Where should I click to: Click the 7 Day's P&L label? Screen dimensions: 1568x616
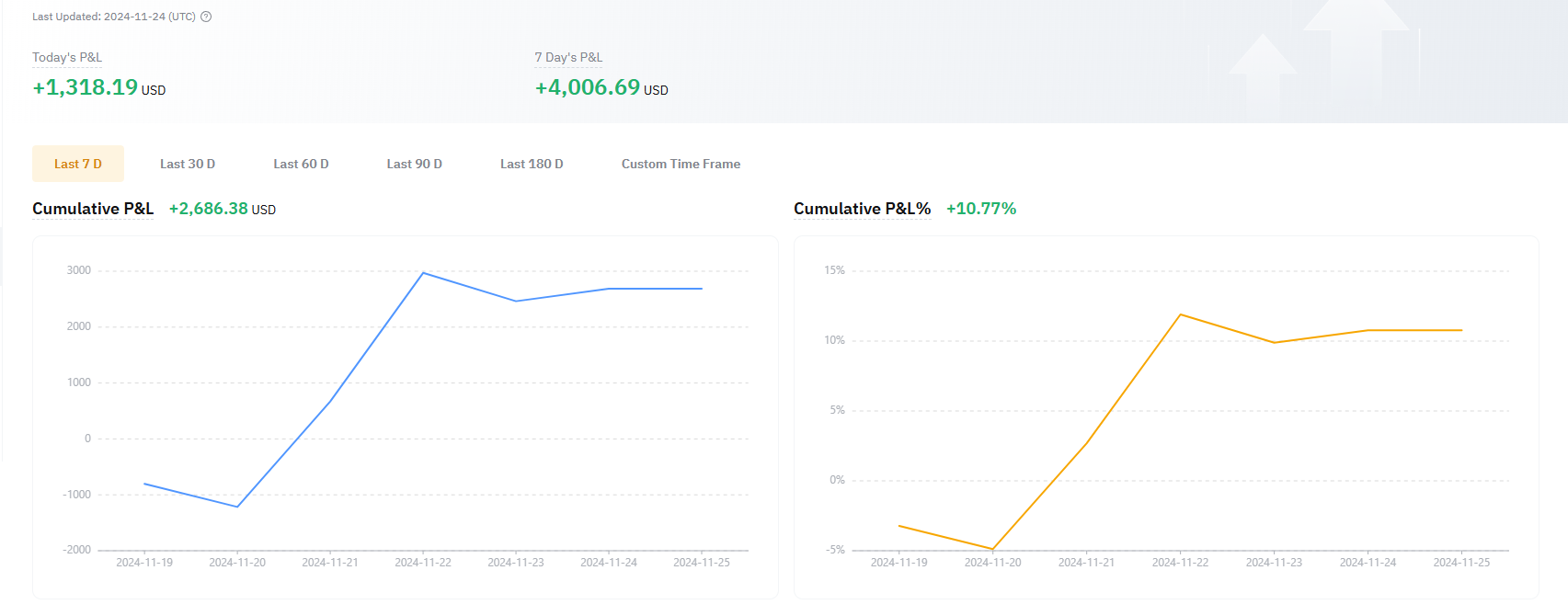568,57
